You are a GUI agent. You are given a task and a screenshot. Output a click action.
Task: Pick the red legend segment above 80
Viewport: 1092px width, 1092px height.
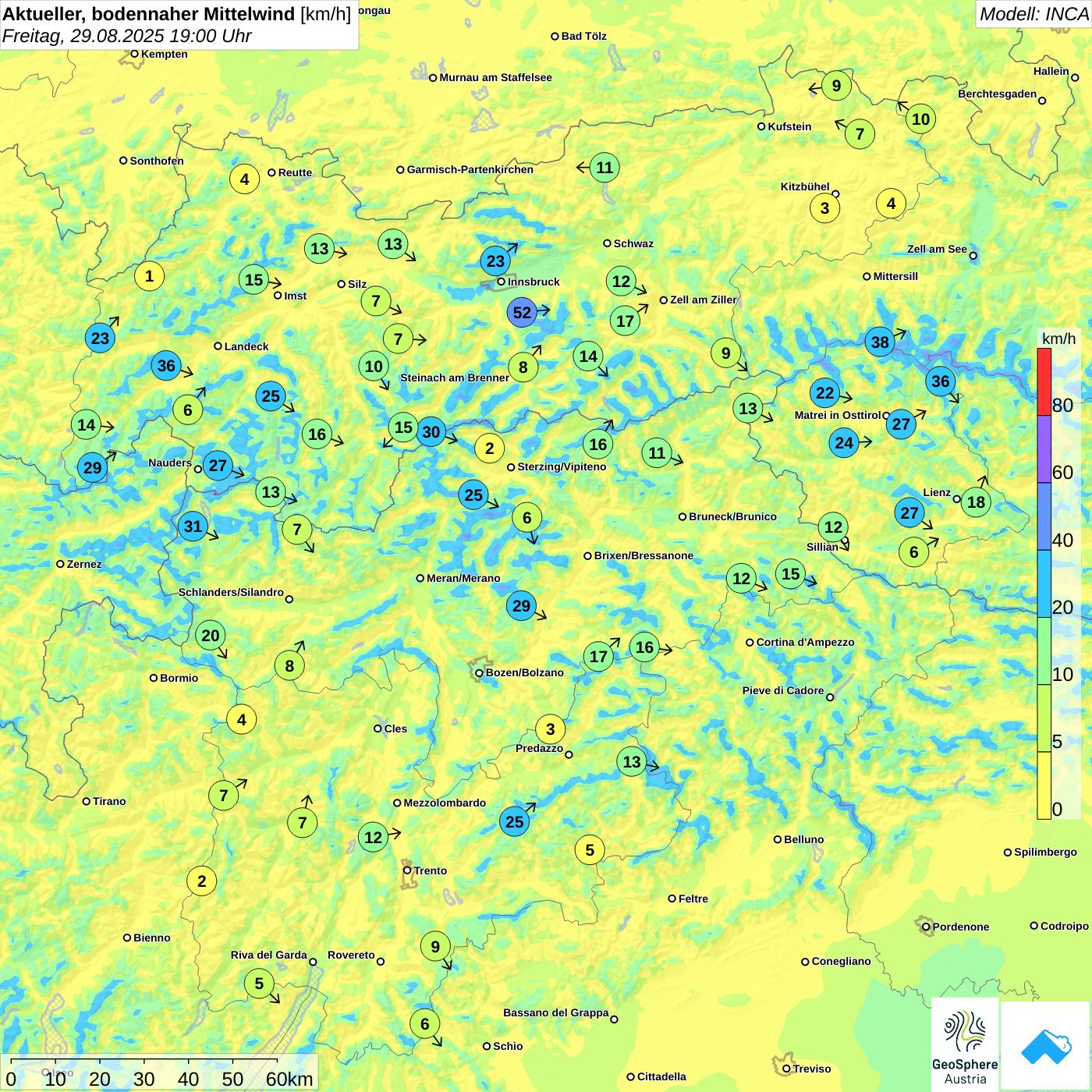pyautogui.click(x=1044, y=381)
